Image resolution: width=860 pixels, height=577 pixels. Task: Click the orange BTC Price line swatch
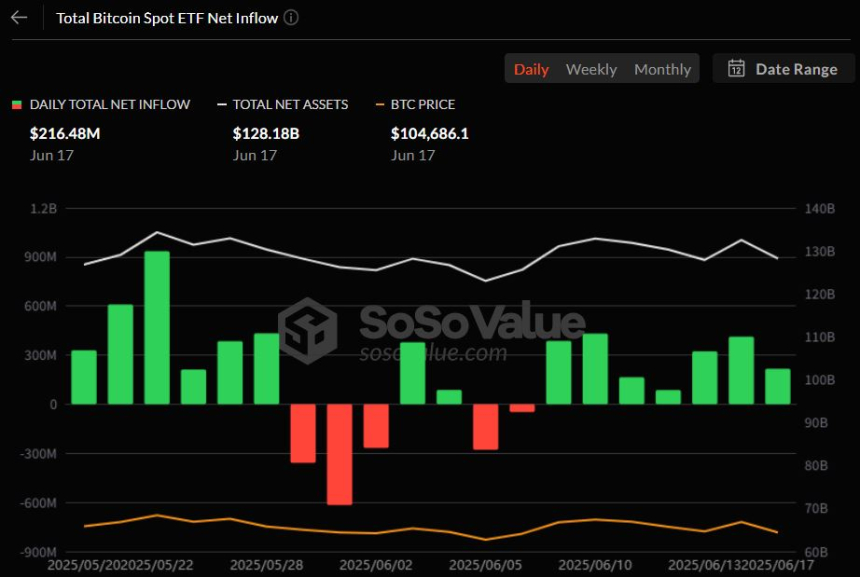[x=380, y=104]
